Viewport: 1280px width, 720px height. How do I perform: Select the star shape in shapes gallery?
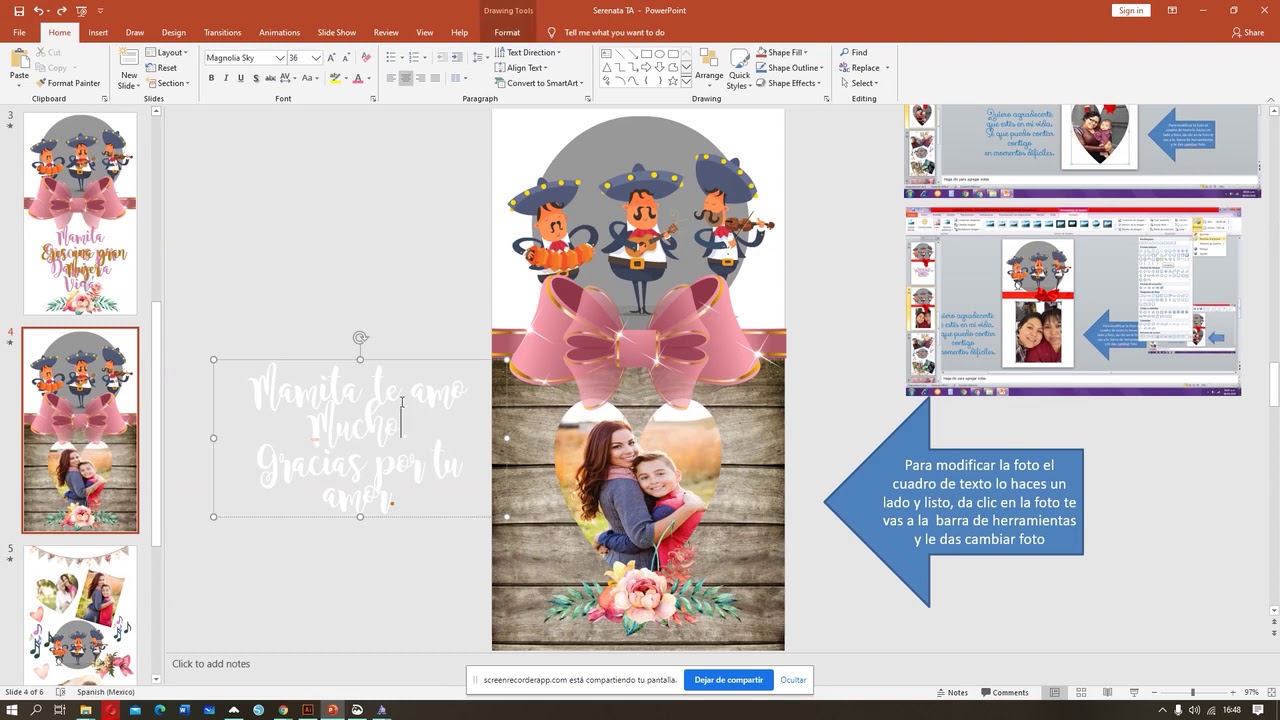(x=673, y=81)
